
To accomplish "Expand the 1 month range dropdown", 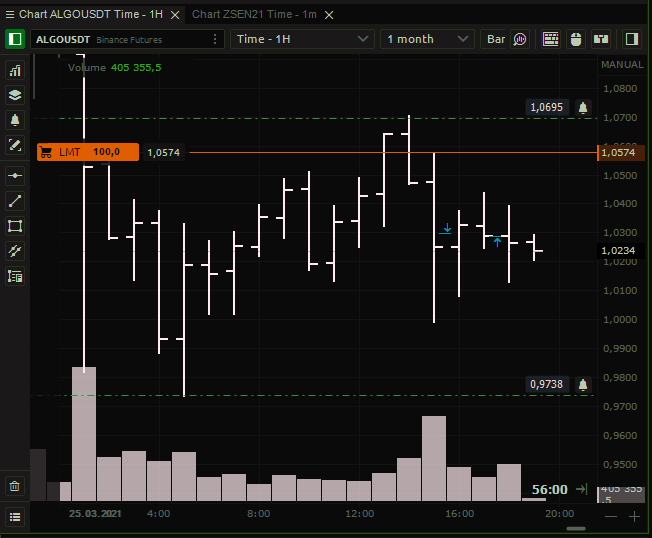I will pyautogui.click(x=428, y=39).
